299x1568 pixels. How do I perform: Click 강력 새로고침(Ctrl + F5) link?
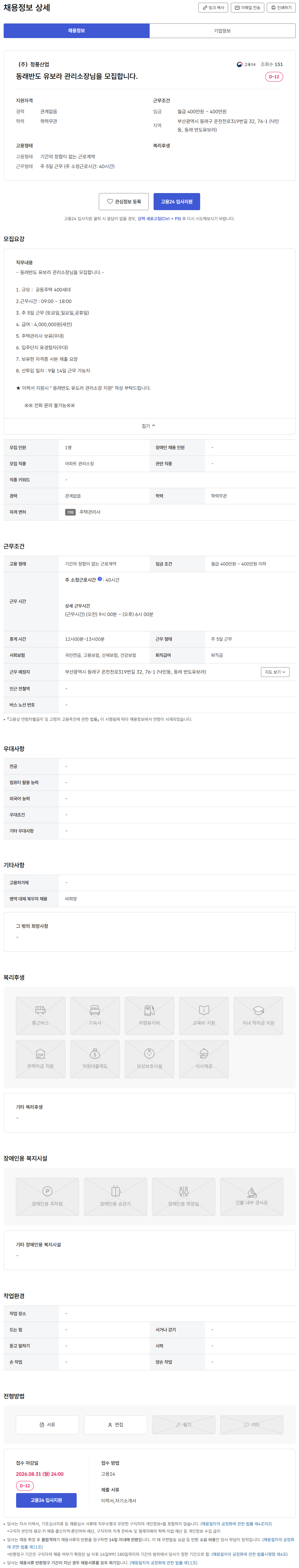pos(159,219)
